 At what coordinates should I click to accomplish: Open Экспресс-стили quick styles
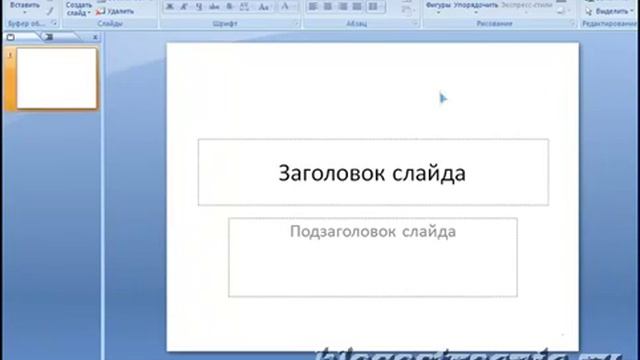[527, 7]
